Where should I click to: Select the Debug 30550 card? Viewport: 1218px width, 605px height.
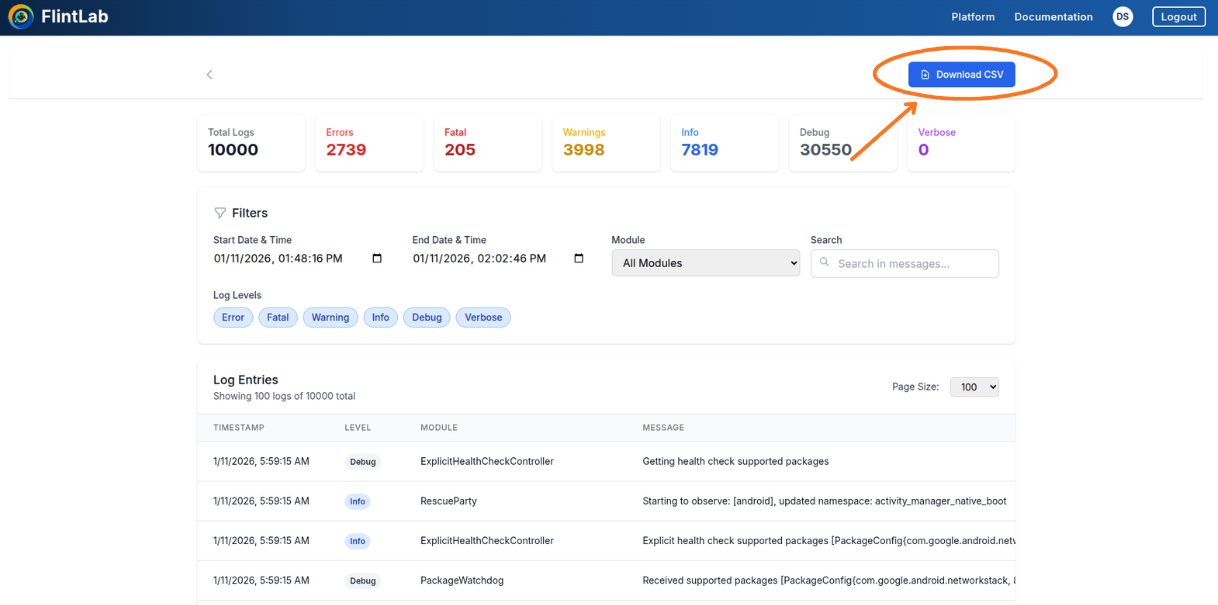coord(843,143)
